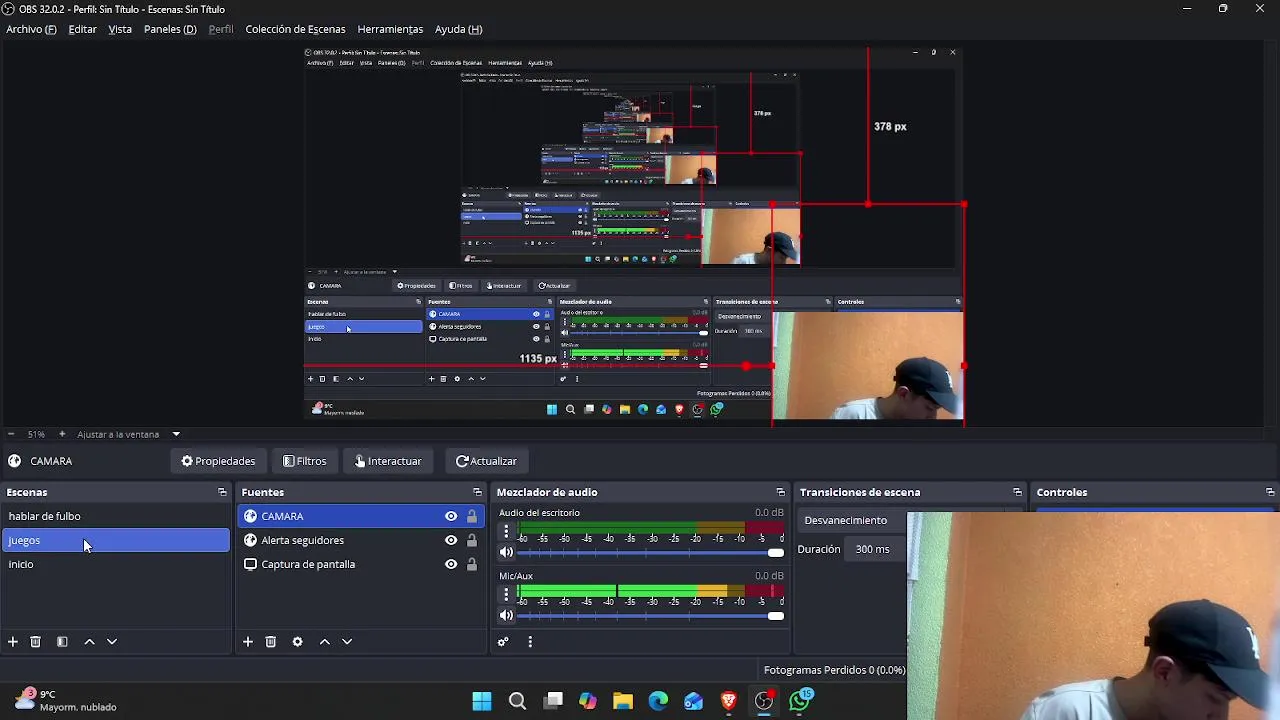This screenshot has height=720, width=1280.
Task: Open source properties gear in Fuentes toolbar
Action: 297,642
